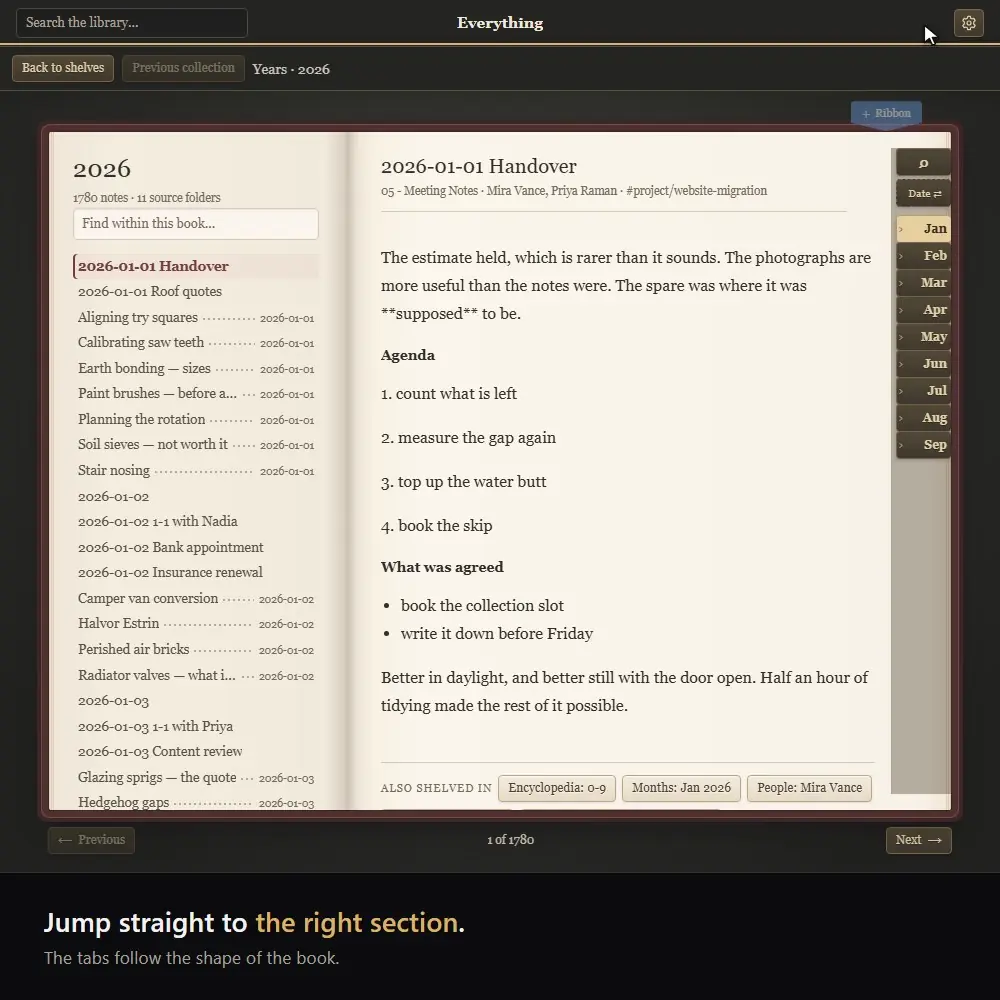Open note 2026-01-02 Insurance renewal
The height and width of the screenshot is (1000, 1000).
196,573
